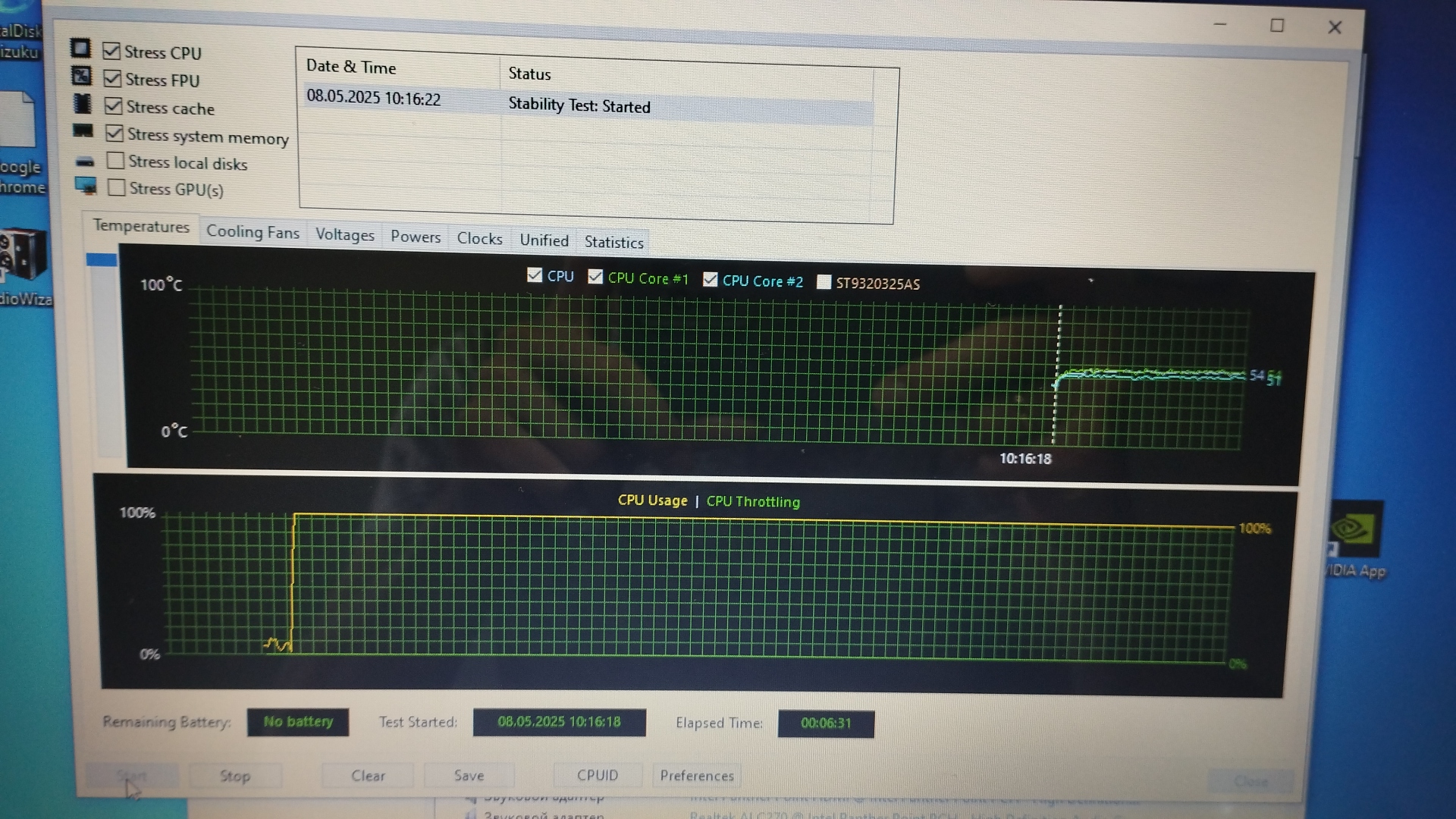Switch to the Voltages tab
Viewport: 1456px width, 819px height.
[x=344, y=235]
